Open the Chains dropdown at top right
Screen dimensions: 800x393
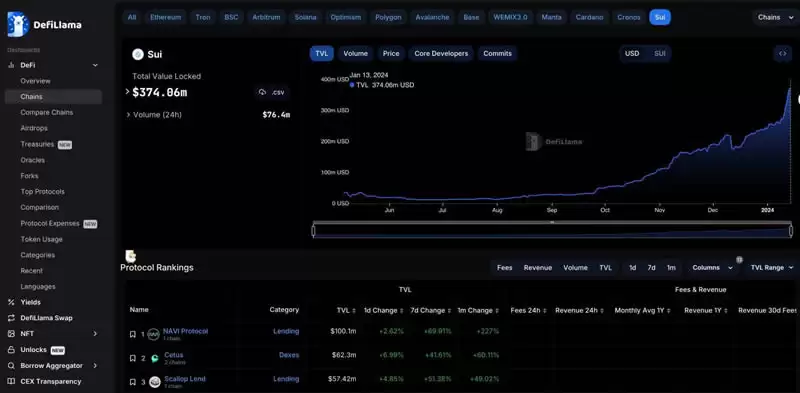(x=773, y=17)
